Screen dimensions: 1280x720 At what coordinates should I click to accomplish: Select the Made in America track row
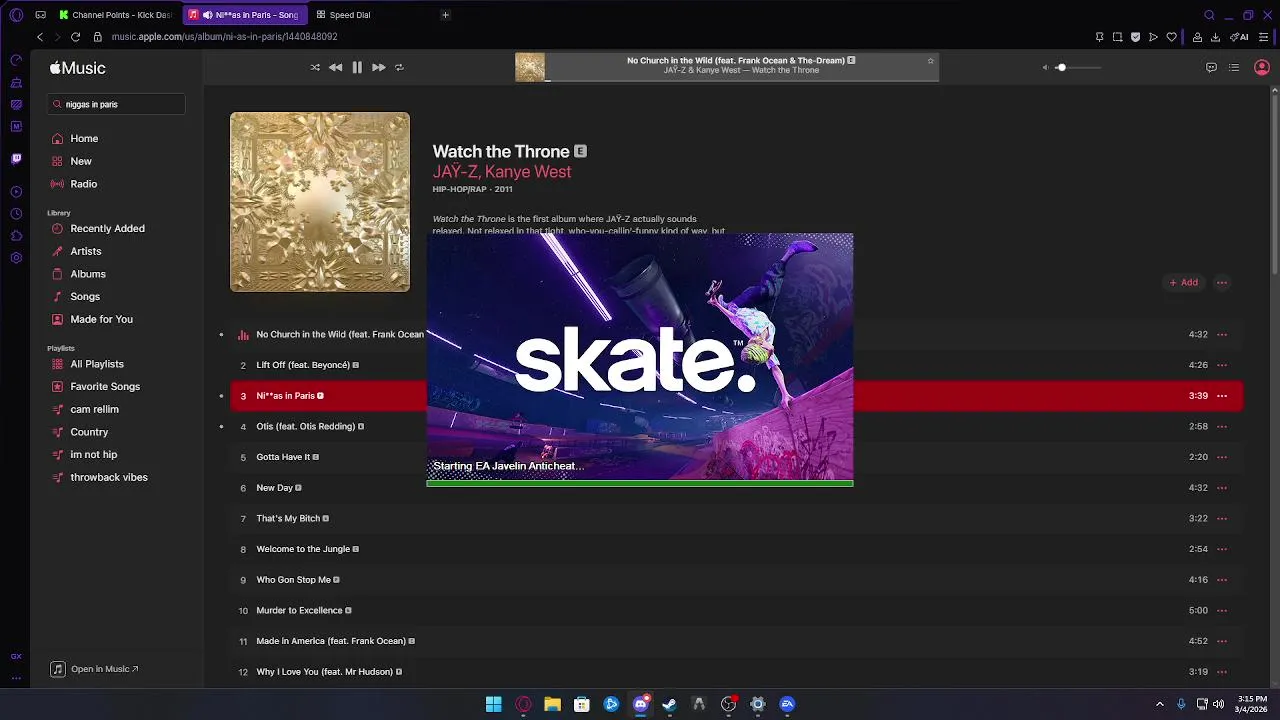(736, 641)
